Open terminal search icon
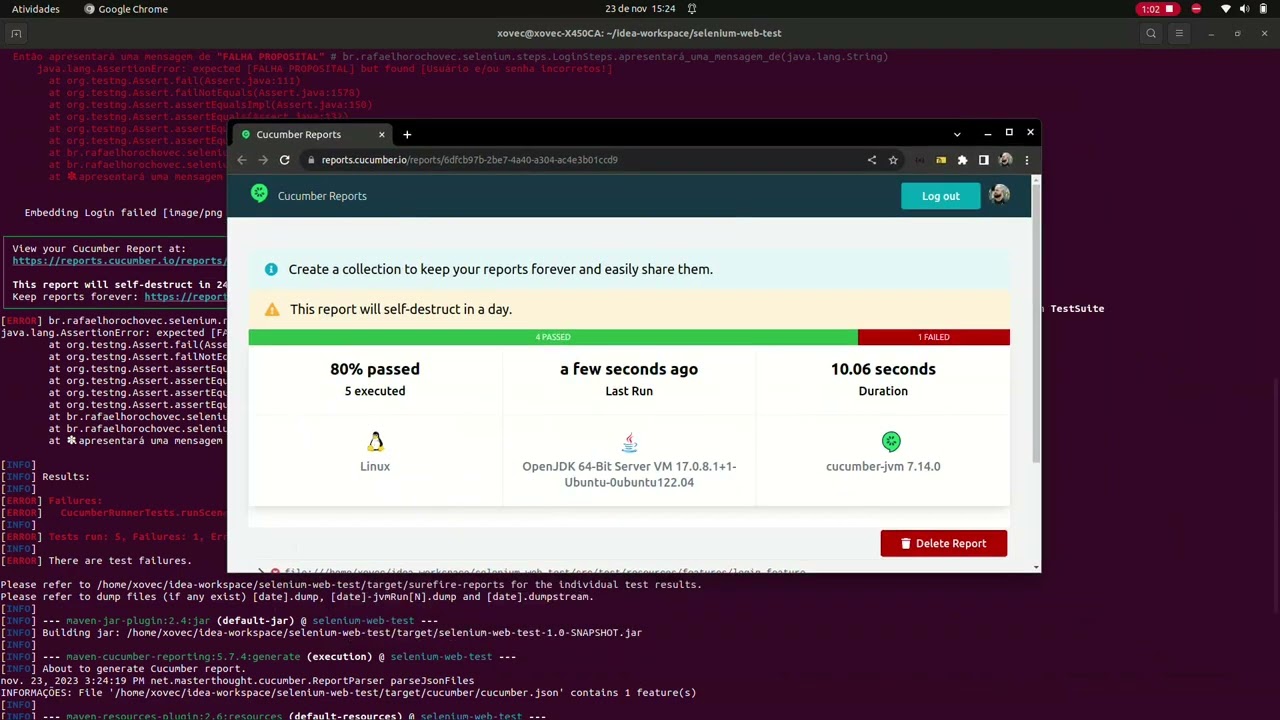The image size is (1280, 720). 1151,34
